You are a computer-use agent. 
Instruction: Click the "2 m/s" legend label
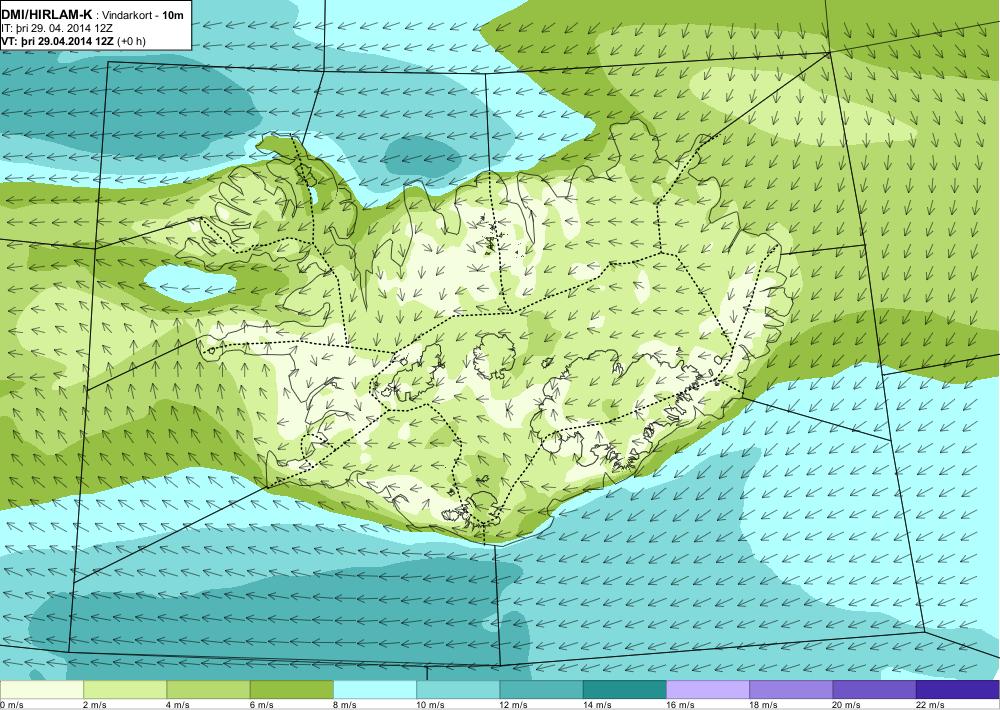point(95,705)
